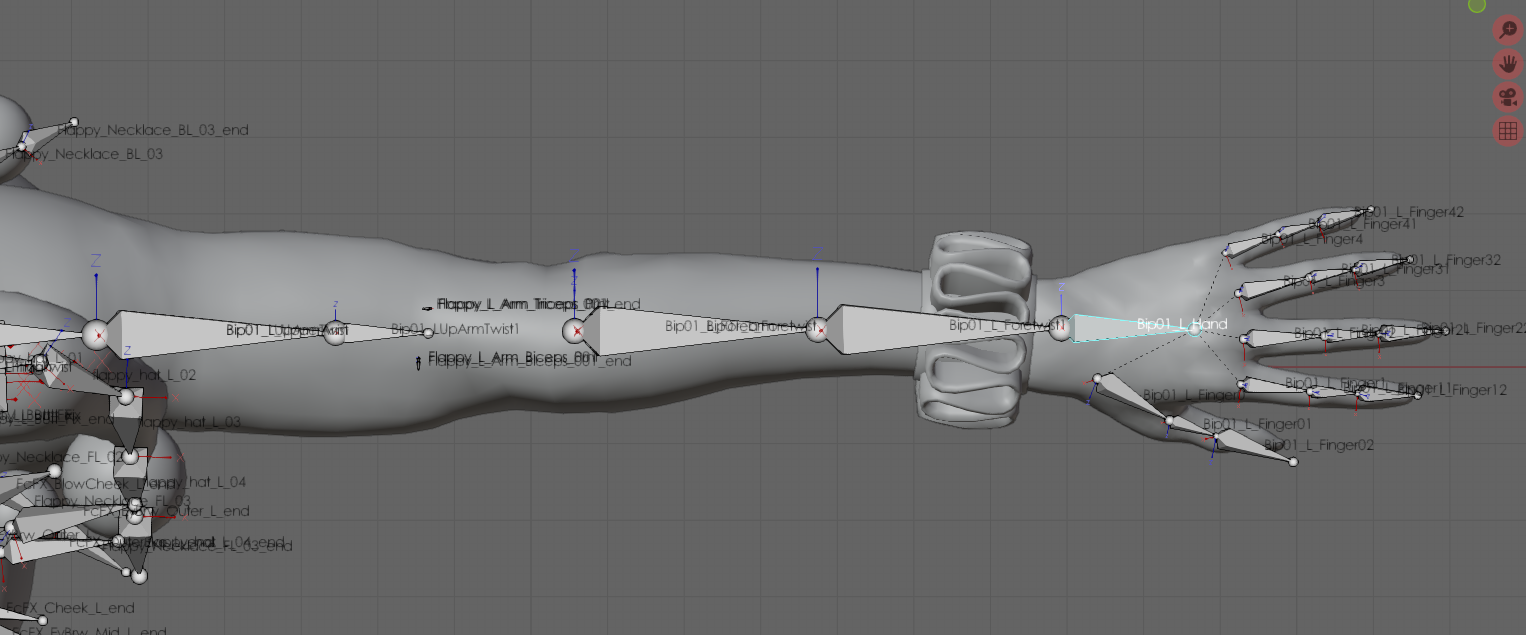The image size is (1526, 635).
Task: Pick the Bip01_L_Finger01 label
Action: coord(1257,424)
